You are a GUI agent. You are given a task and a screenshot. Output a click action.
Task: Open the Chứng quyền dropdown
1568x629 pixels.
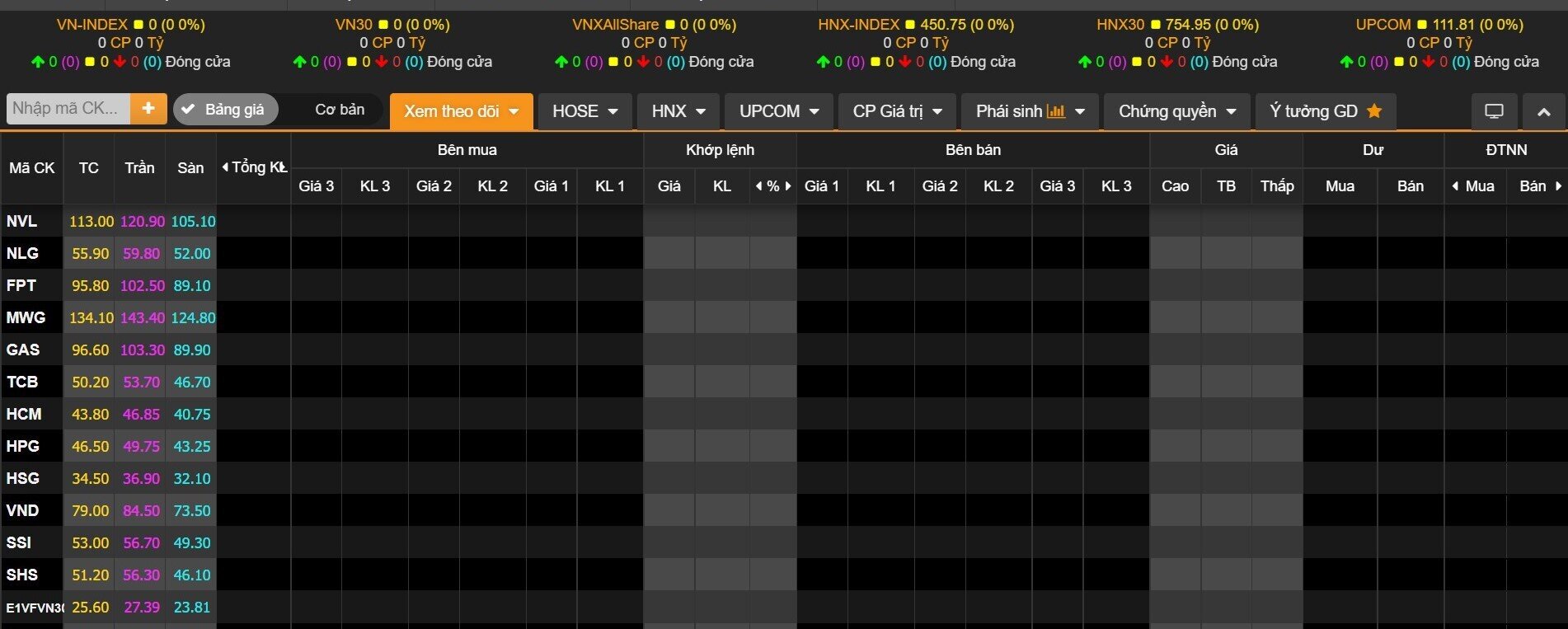1177,111
